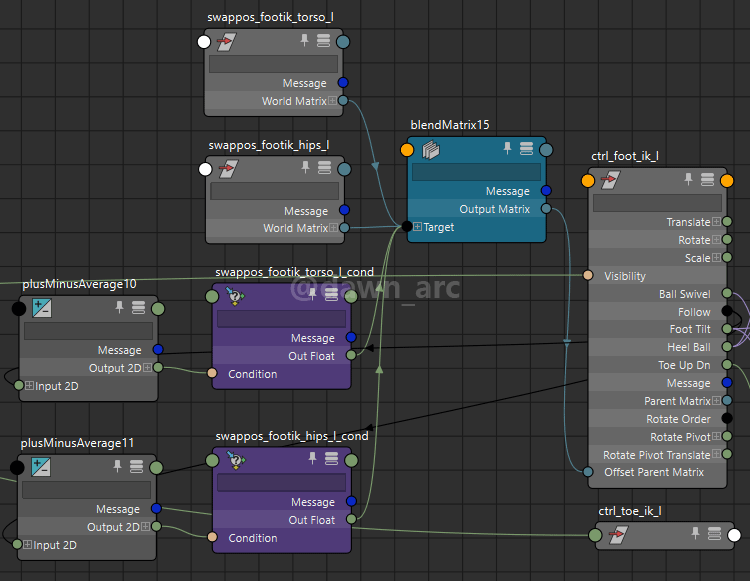750x581 pixels.
Task: Expand Translate attribute on ctrl_foot_ik_l
Action: [716, 222]
